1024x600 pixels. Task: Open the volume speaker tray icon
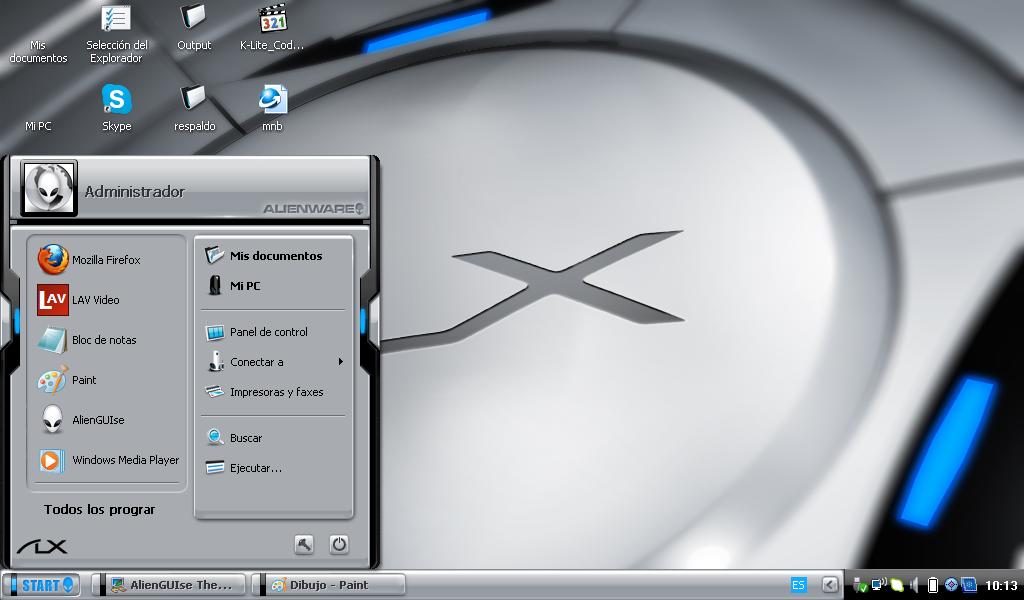click(914, 585)
